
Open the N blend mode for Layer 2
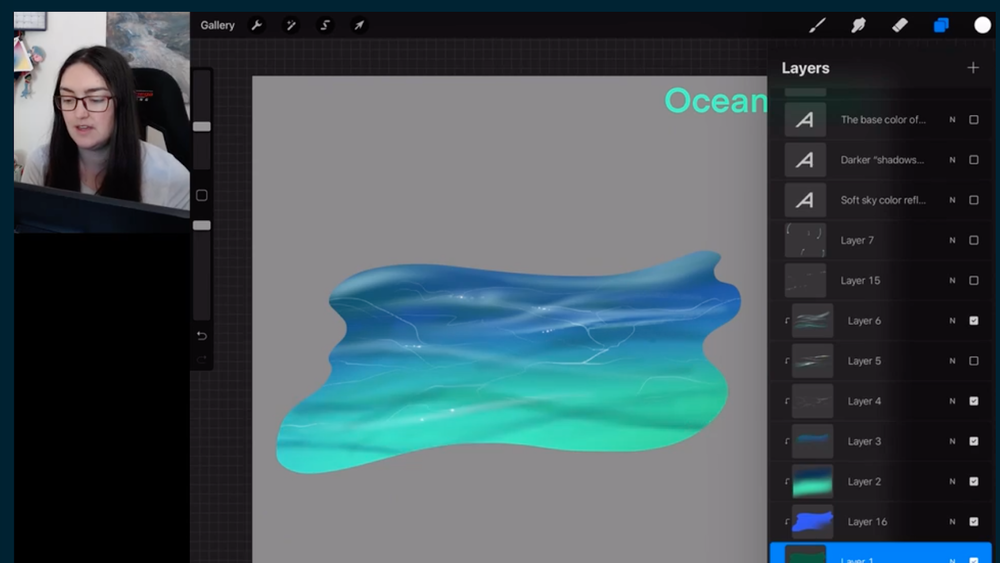click(x=952, y=481)
